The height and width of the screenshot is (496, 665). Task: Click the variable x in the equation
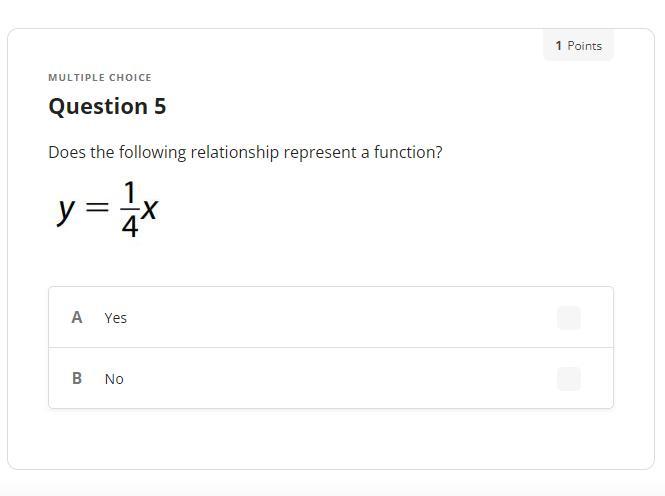(x=150, y=209)
